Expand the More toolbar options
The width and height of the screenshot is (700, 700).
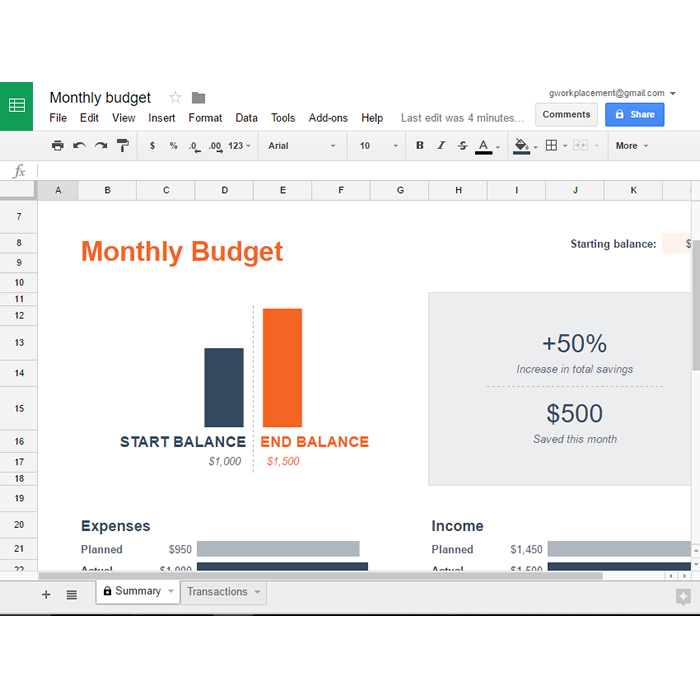pyautogui.click(x=631, y=146)
